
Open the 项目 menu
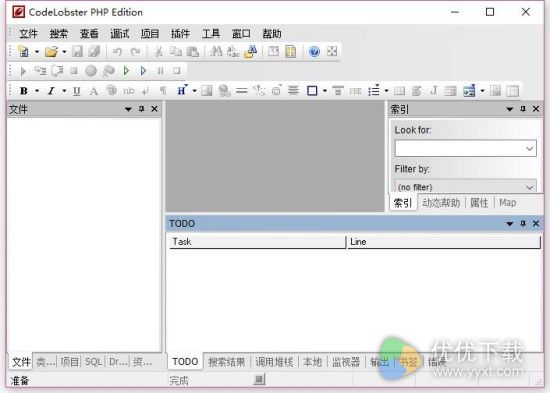pyautogui.click(x=150, y=34)
